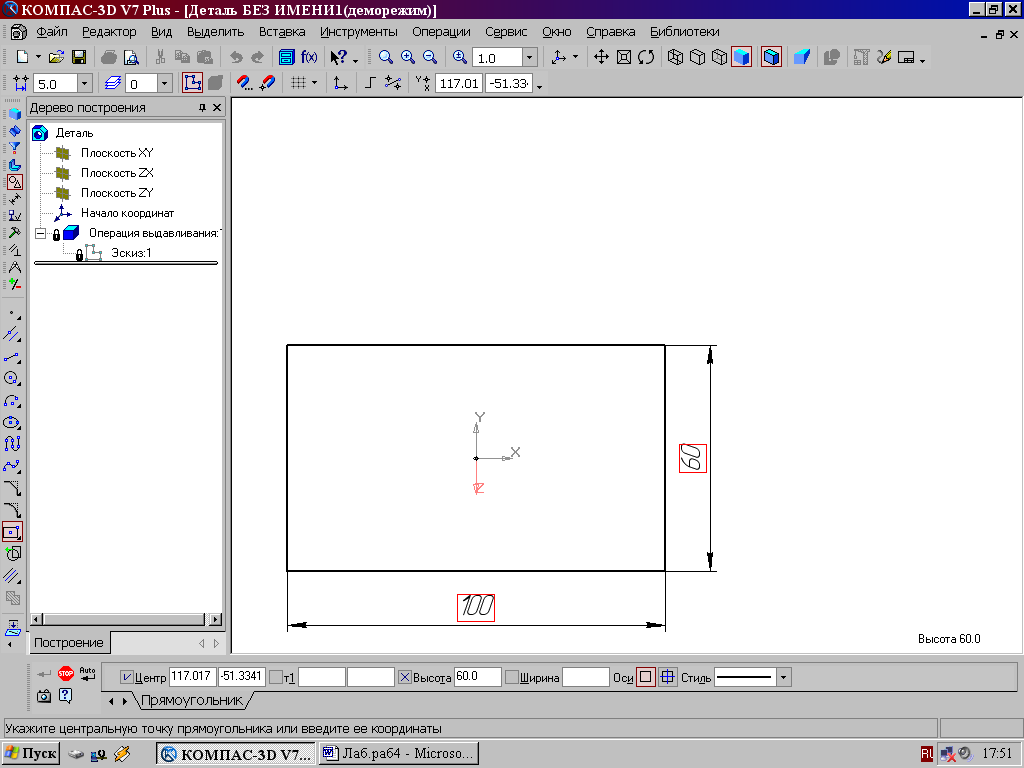This screenshot has width=1024, height=768.
Task: Click the Высота value input field
Action: tap(477, 677)
